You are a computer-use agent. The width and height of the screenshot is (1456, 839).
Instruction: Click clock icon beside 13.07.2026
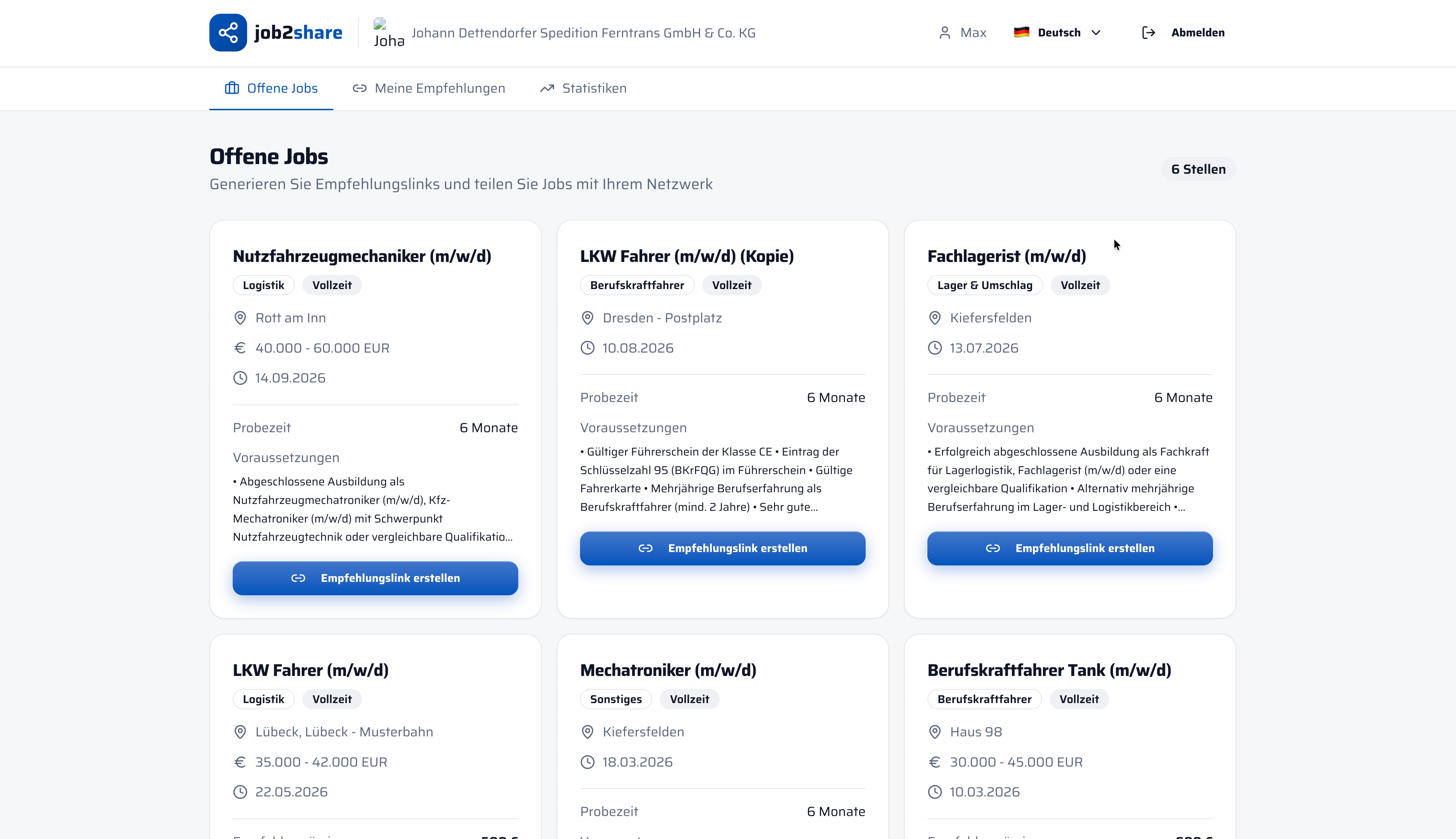(935, 348)
